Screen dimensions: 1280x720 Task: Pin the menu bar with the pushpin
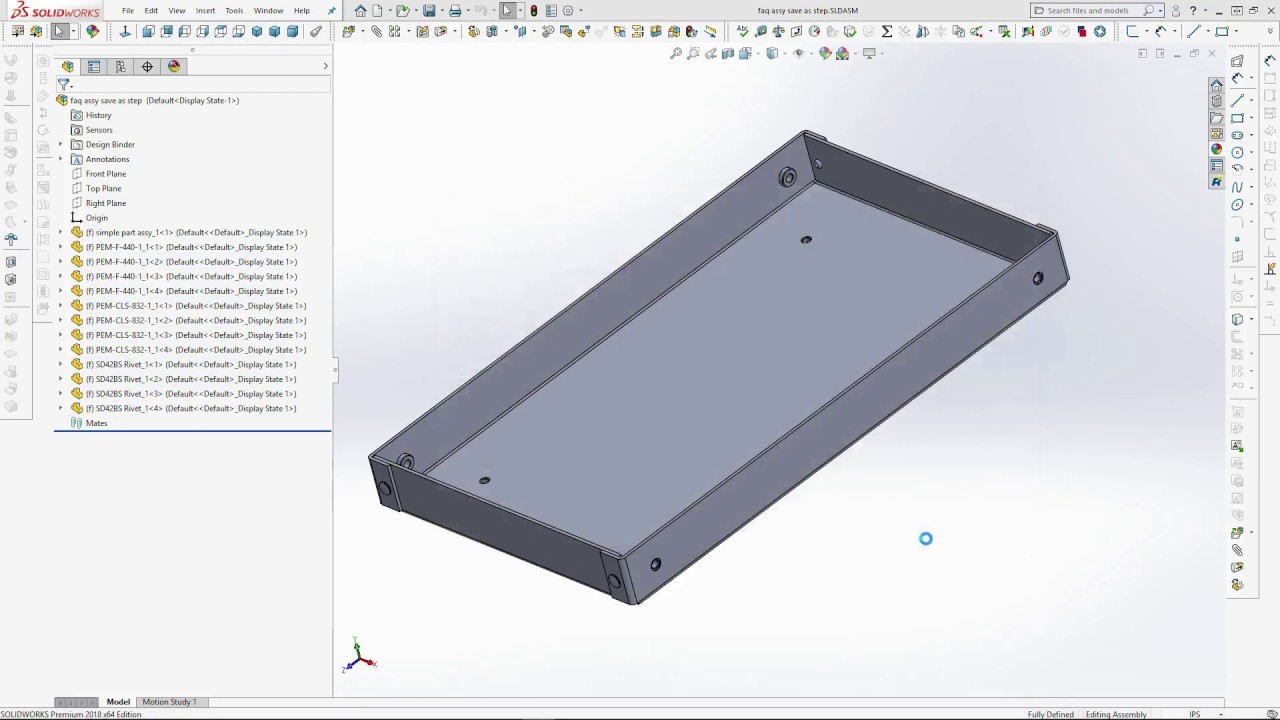coord(332,11)
